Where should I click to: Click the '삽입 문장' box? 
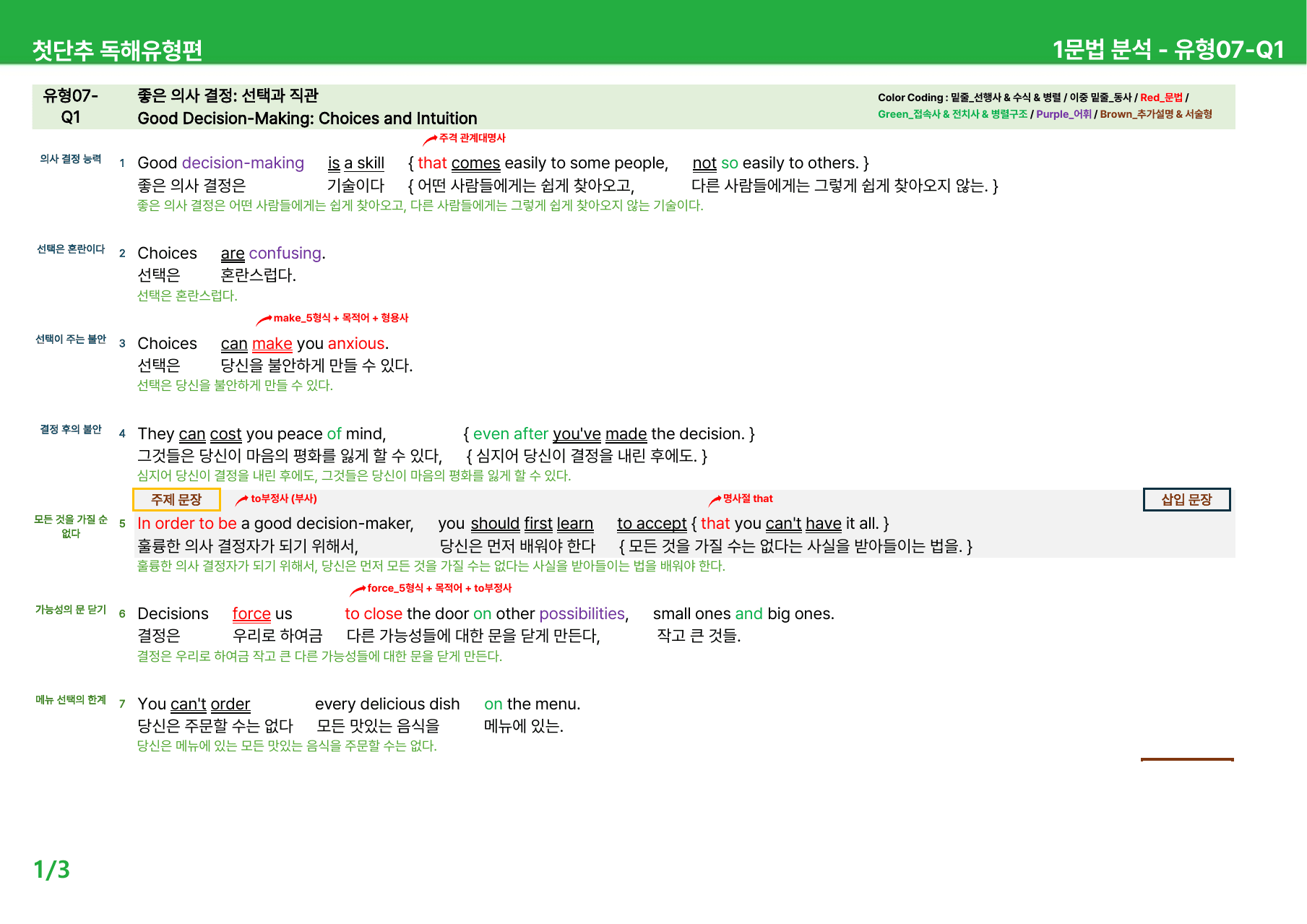click(1186, 500)
